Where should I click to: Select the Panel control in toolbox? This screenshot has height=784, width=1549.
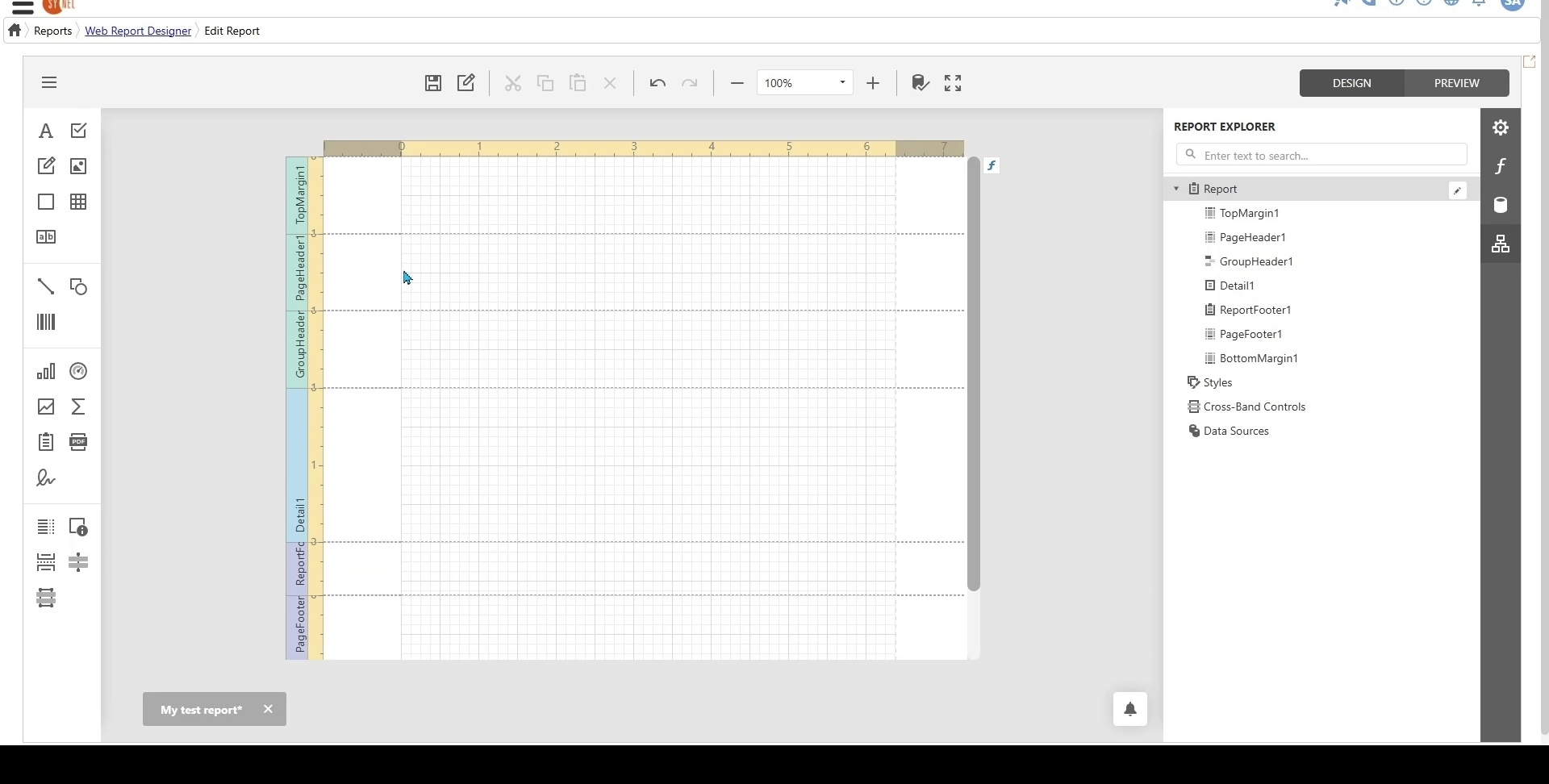coord(46,202)
